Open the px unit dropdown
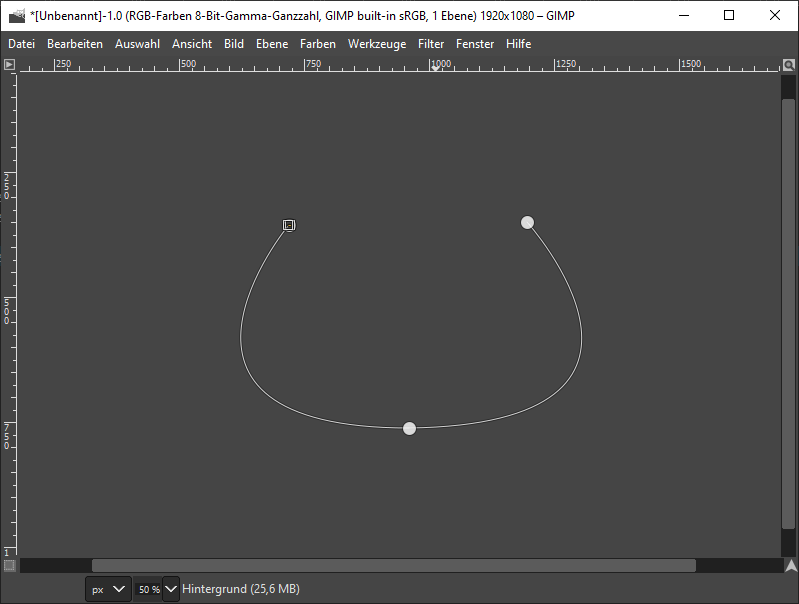799x604 pixels. pos(108,589)
